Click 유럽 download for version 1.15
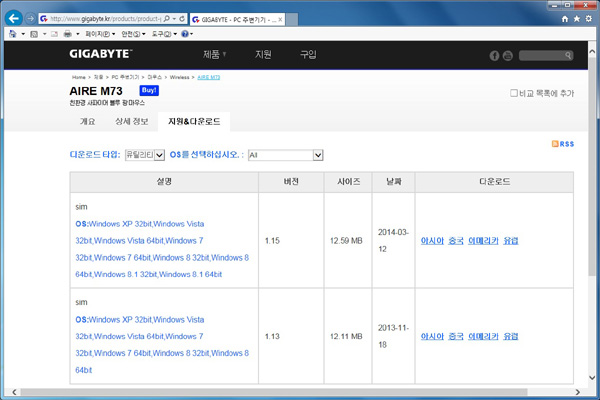This screenshot has height=400, width=600. pyautogui.click(x=510, y=241)
